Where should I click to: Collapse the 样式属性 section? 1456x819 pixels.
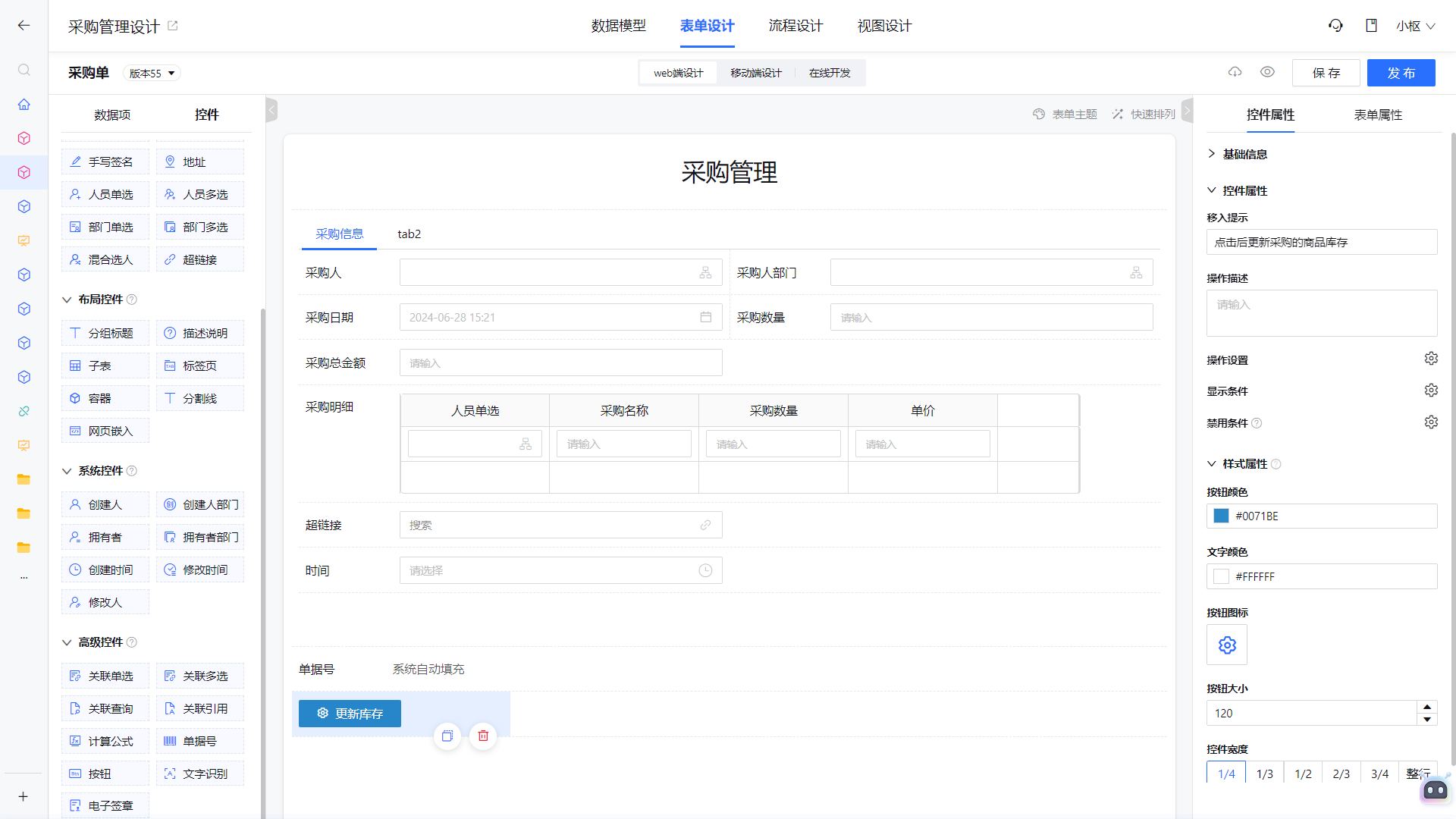coord(1212,463)
